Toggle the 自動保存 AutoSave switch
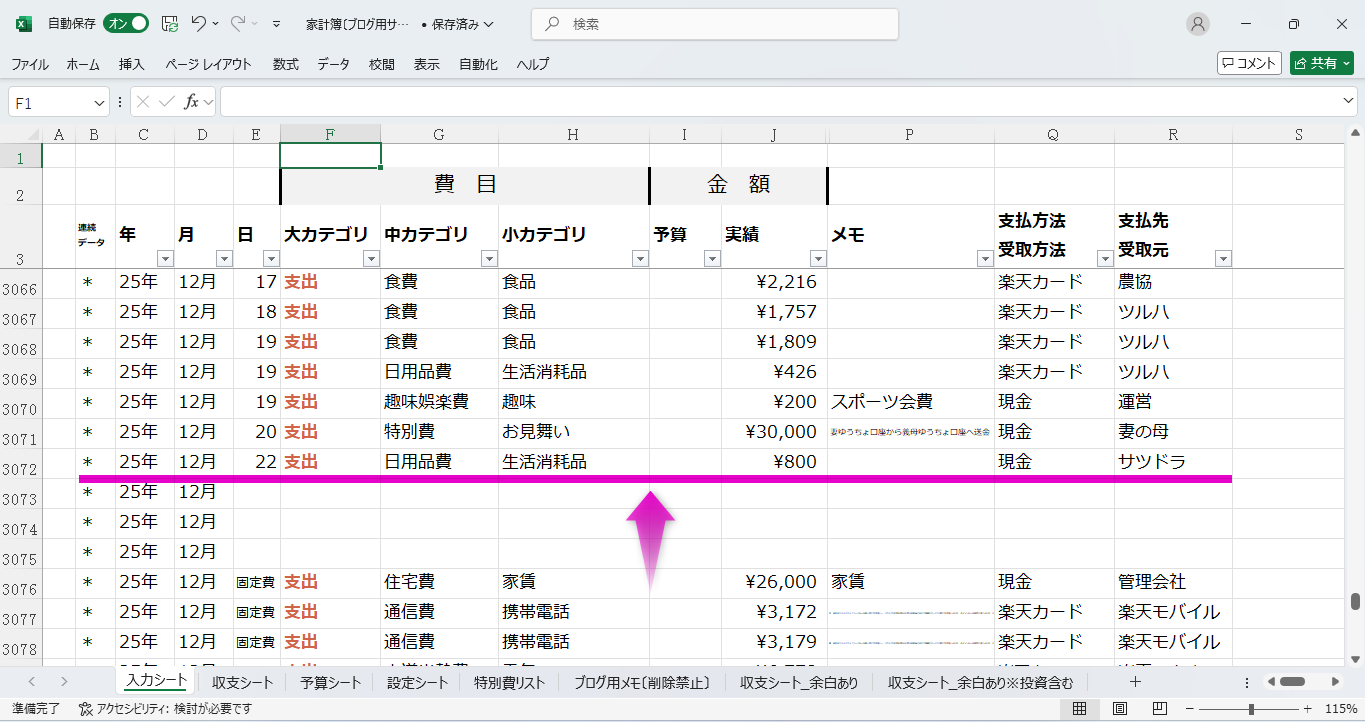Screen dimensions: 1365x722 [x=127, y=24]
